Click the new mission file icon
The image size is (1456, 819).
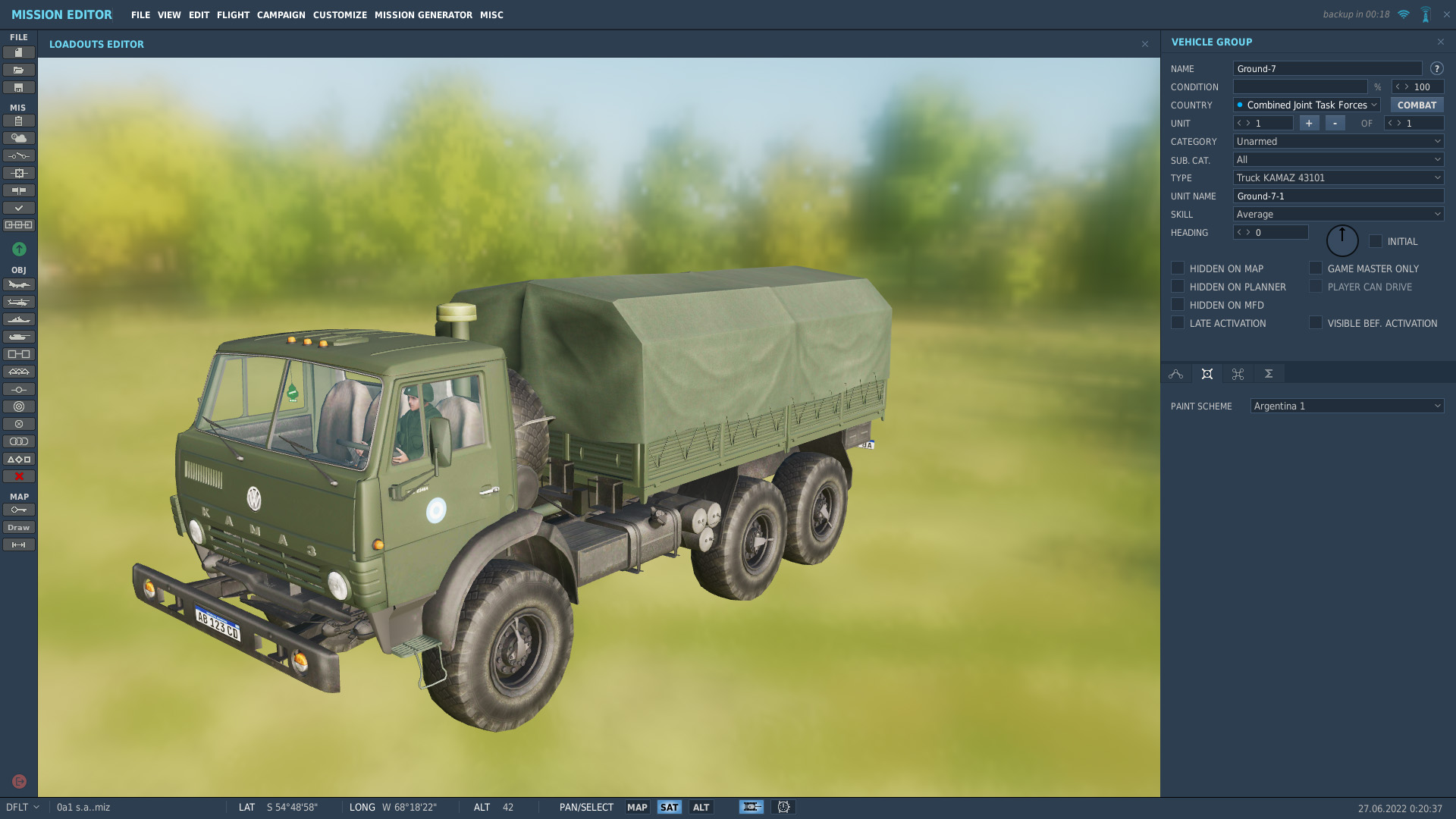pos(19,52)
